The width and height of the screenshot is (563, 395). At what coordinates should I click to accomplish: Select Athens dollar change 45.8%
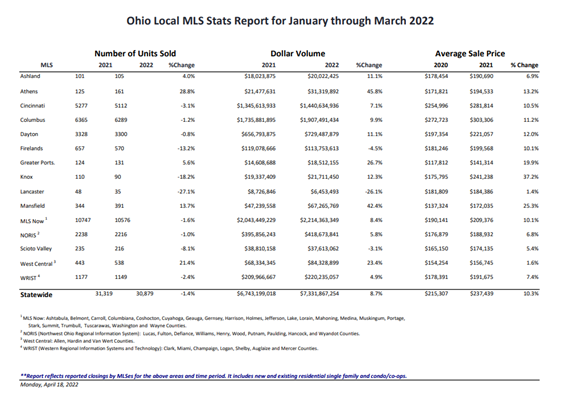375,92
